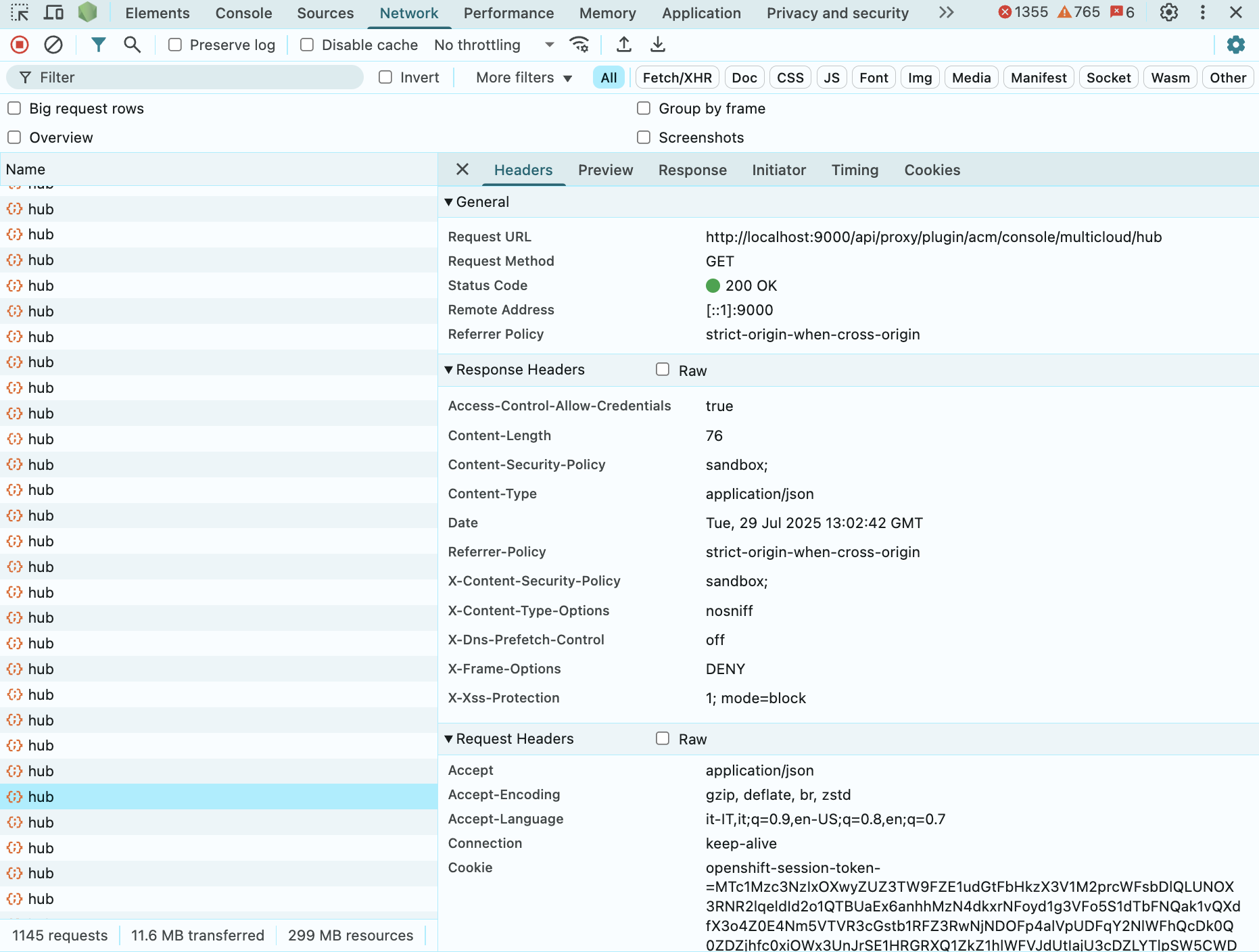Screen dimensions: 1259x952
Task: Select the inspect element picker icon
Action: point(20,13)
